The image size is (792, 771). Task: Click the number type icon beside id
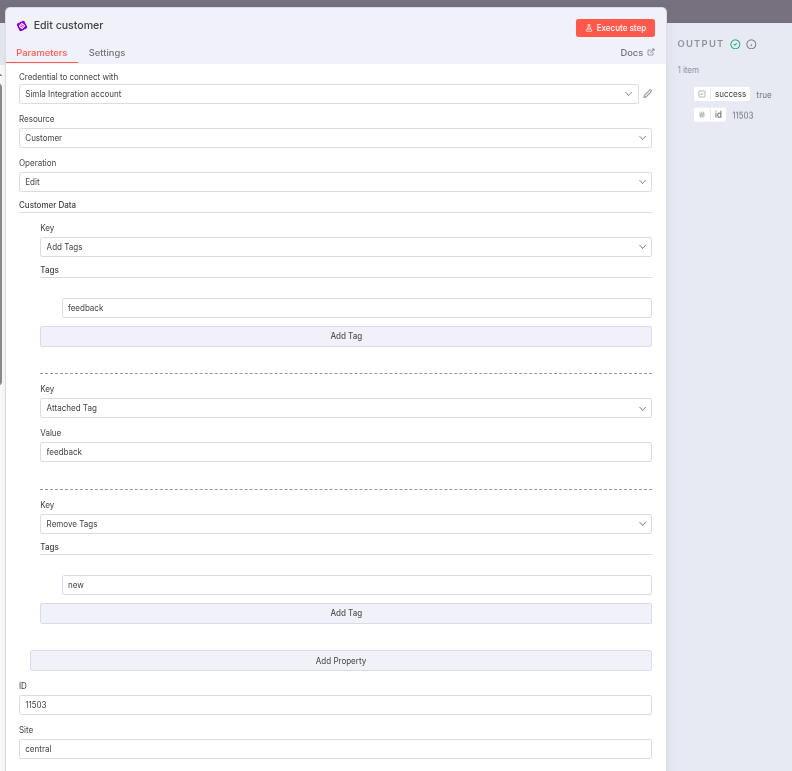pos(702,115)
